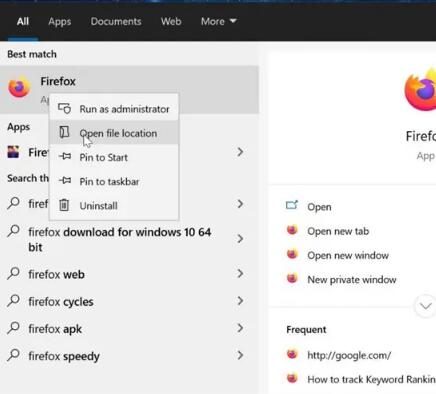Click the Open icon in the right panel
The image size is (436, 394).
click(292, 205)
